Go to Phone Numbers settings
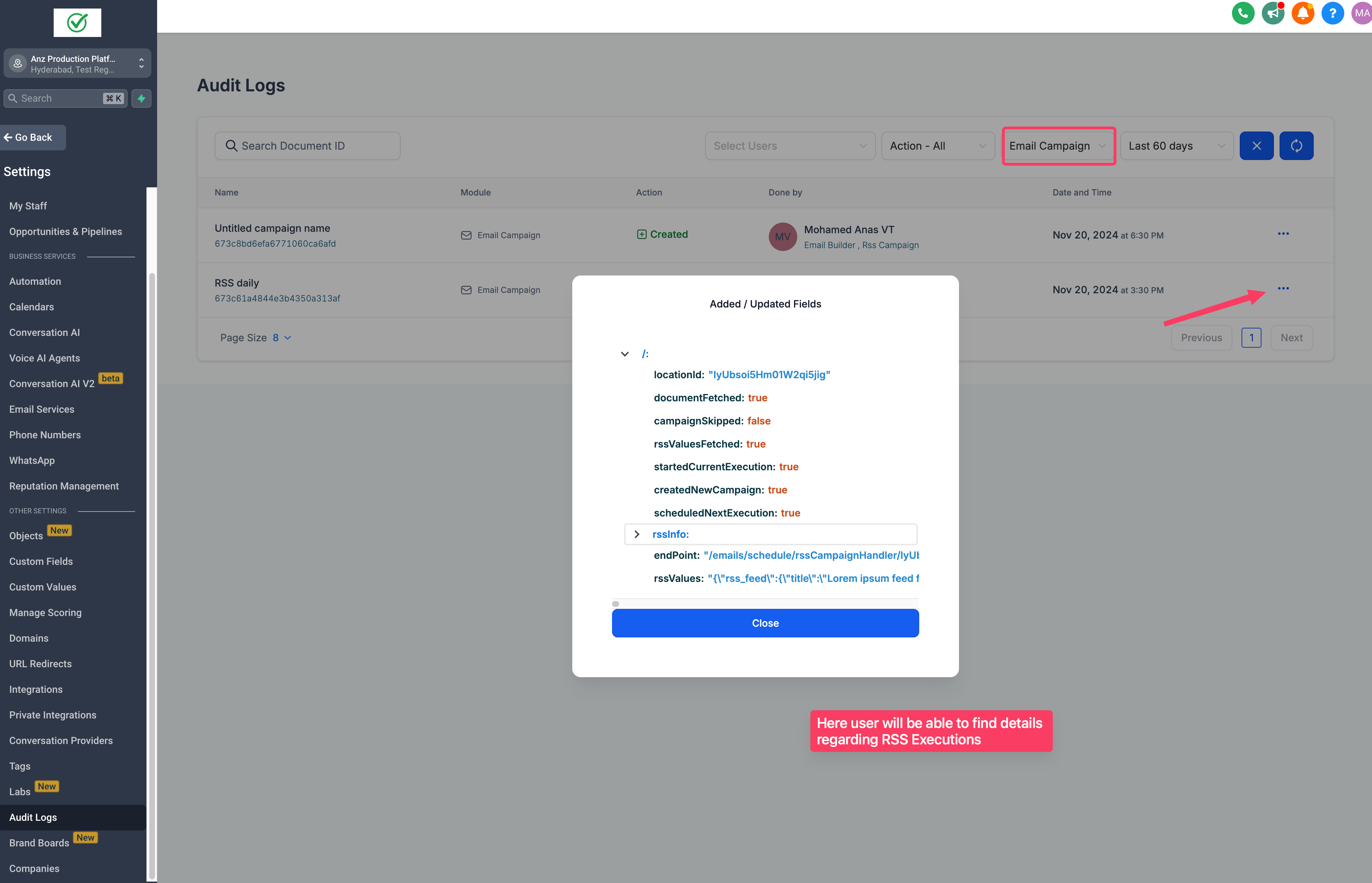 (45, 435)
